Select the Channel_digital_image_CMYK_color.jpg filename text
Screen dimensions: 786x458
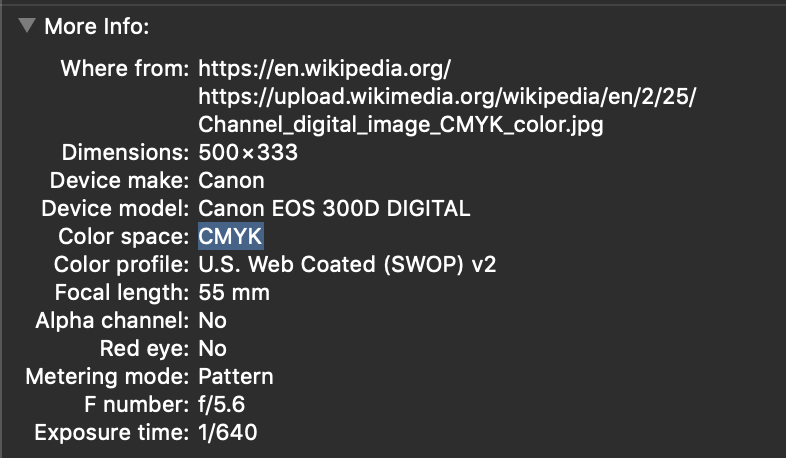point(401,124)
